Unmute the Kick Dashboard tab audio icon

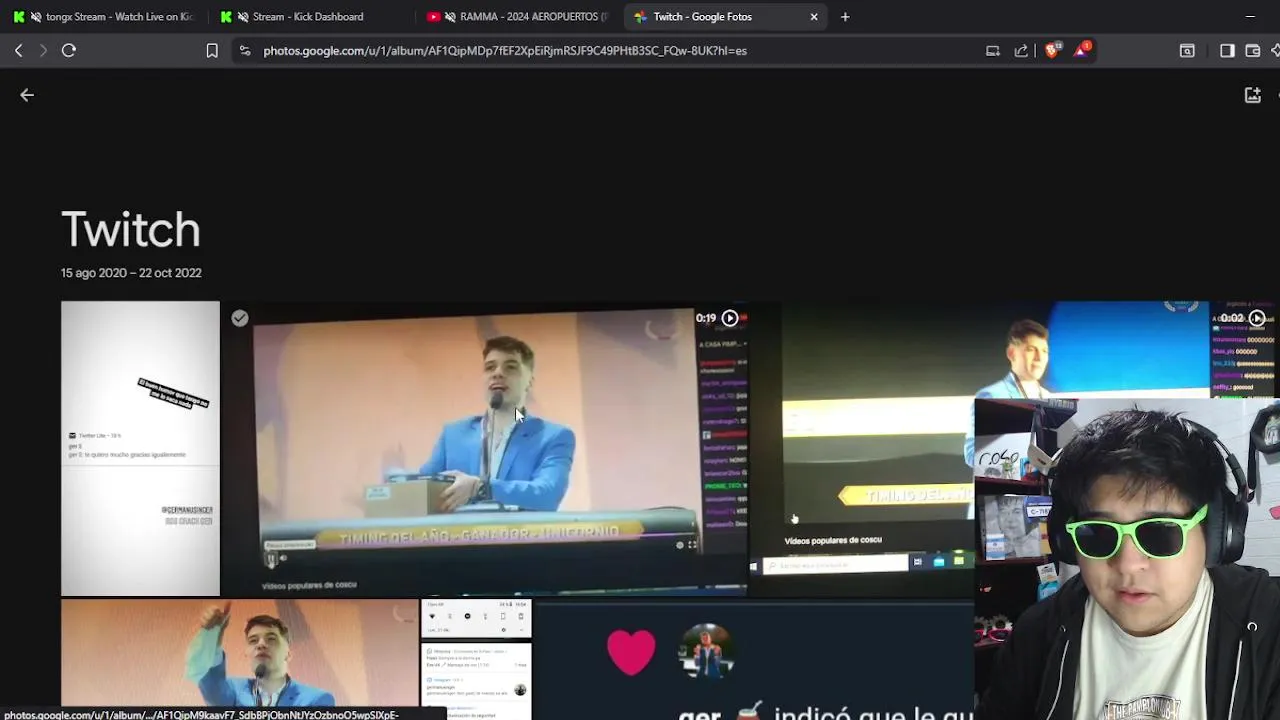(243, 17)
